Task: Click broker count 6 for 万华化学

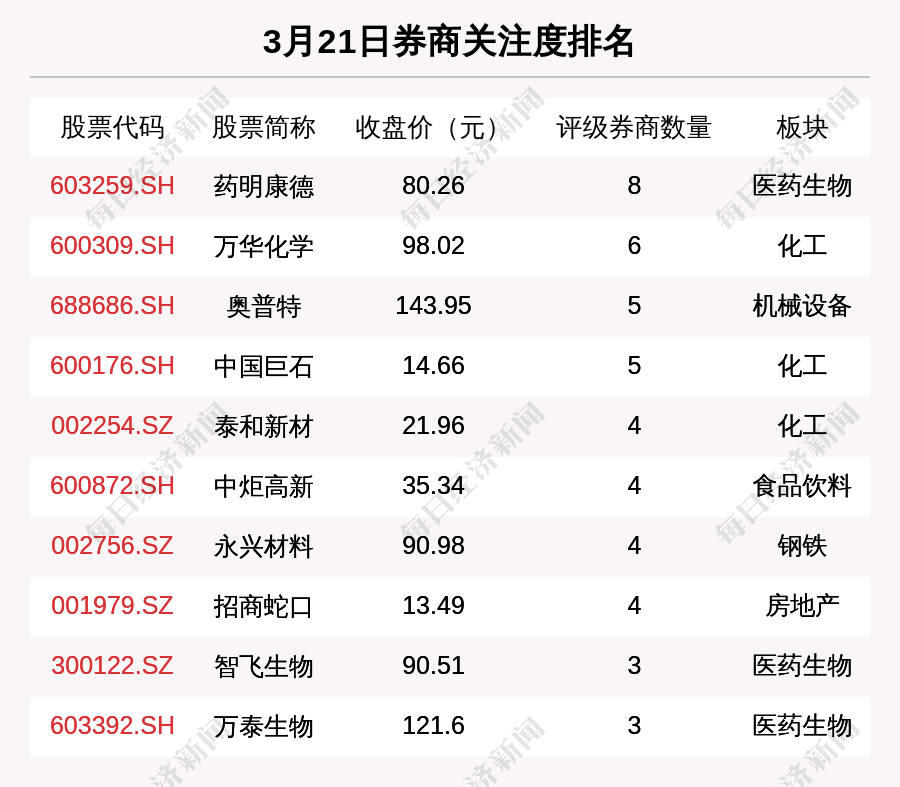Action: (x=634, y=246)
